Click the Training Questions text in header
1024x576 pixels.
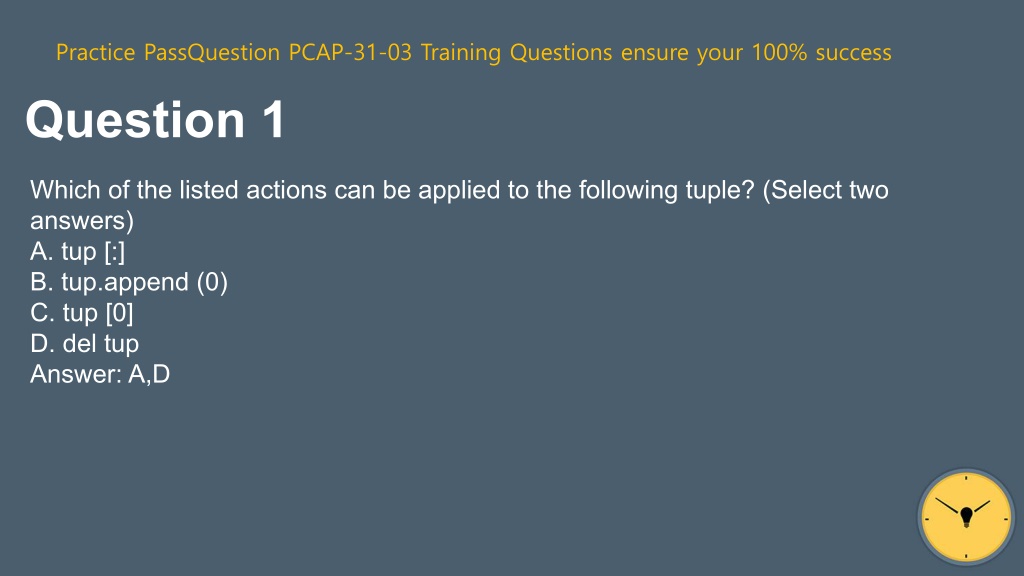click(x=517, y=52)
